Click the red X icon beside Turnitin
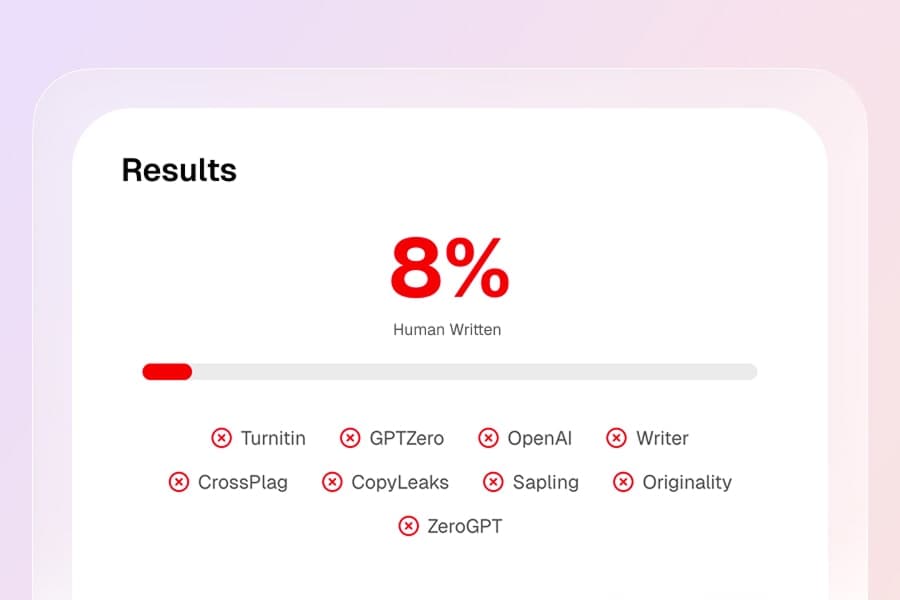Viewport: 900px width, 600px height. pos(221,438)
